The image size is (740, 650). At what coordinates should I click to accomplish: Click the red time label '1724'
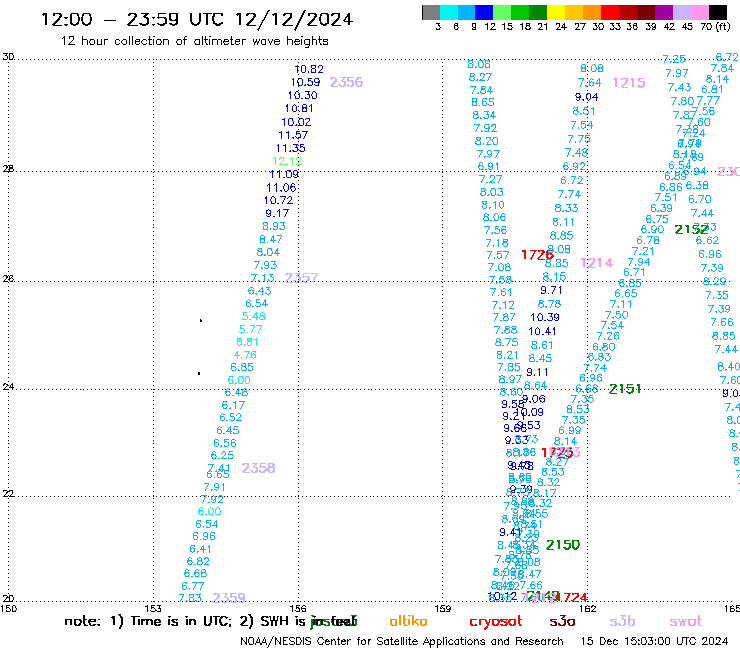pos(572,598)
